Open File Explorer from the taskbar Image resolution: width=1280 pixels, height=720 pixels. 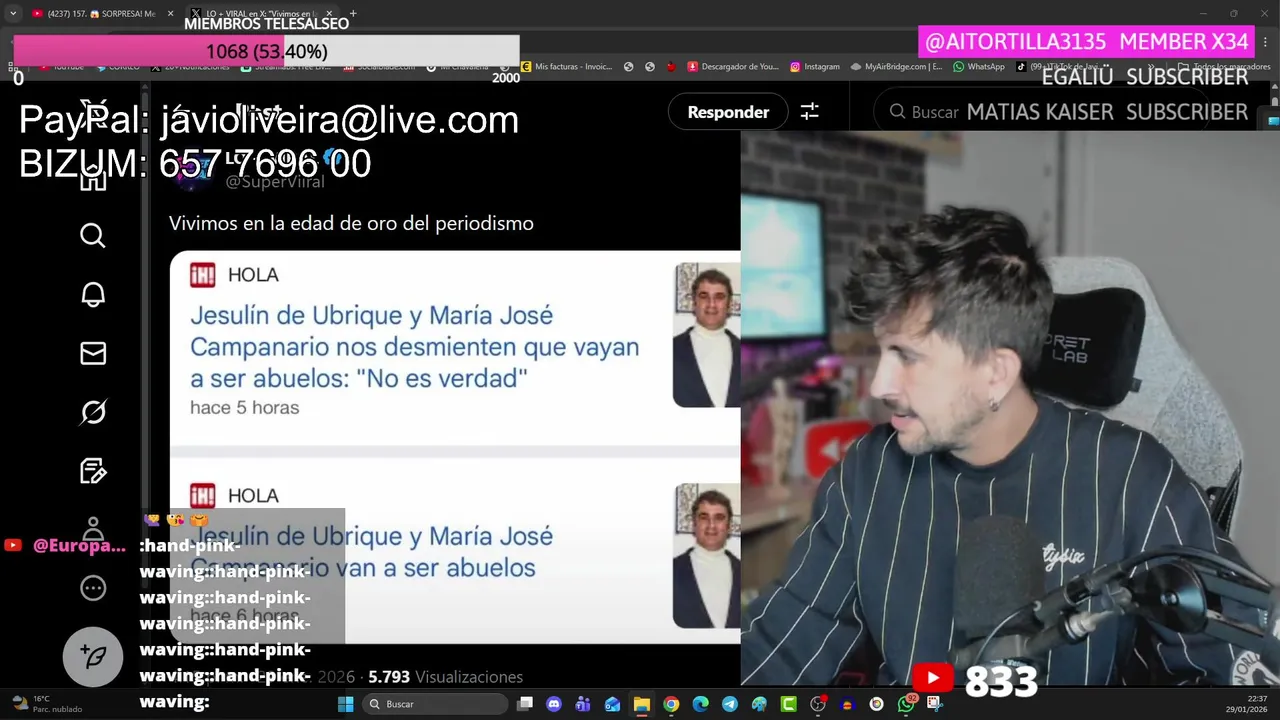(642, 704)
